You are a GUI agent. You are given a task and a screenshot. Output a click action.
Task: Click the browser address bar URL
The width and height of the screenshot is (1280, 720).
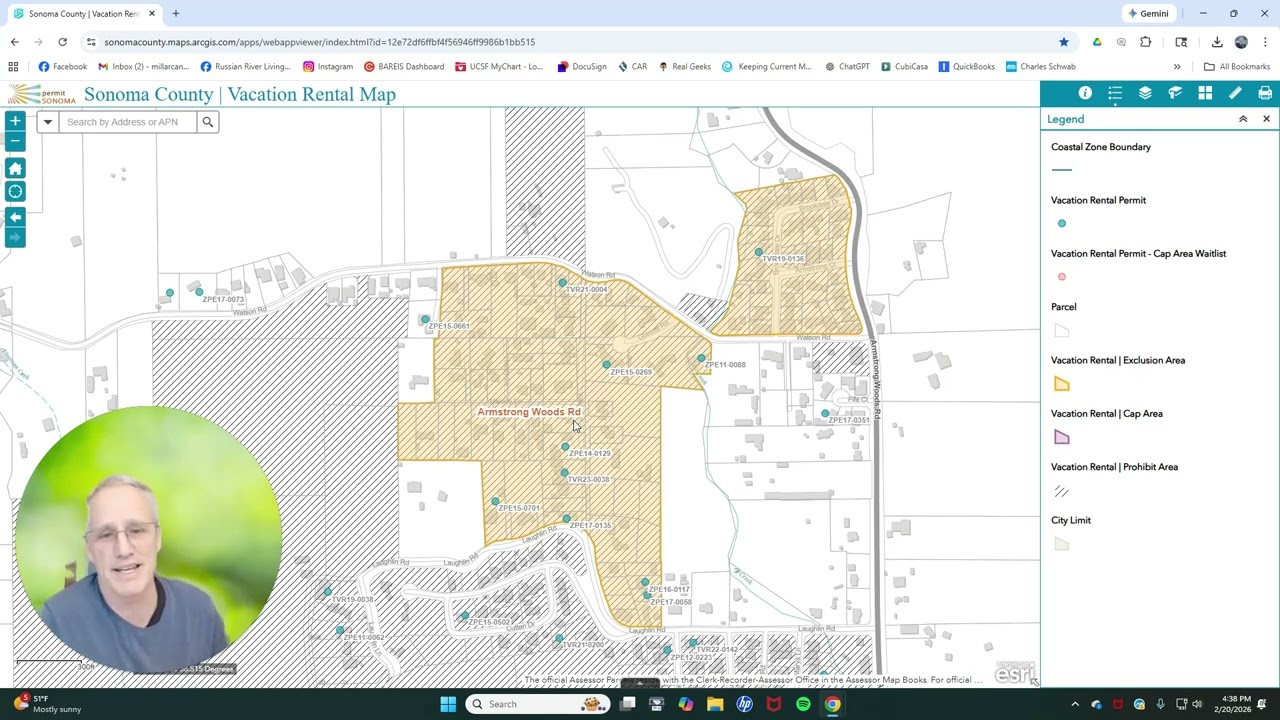[x=320, y=42]
